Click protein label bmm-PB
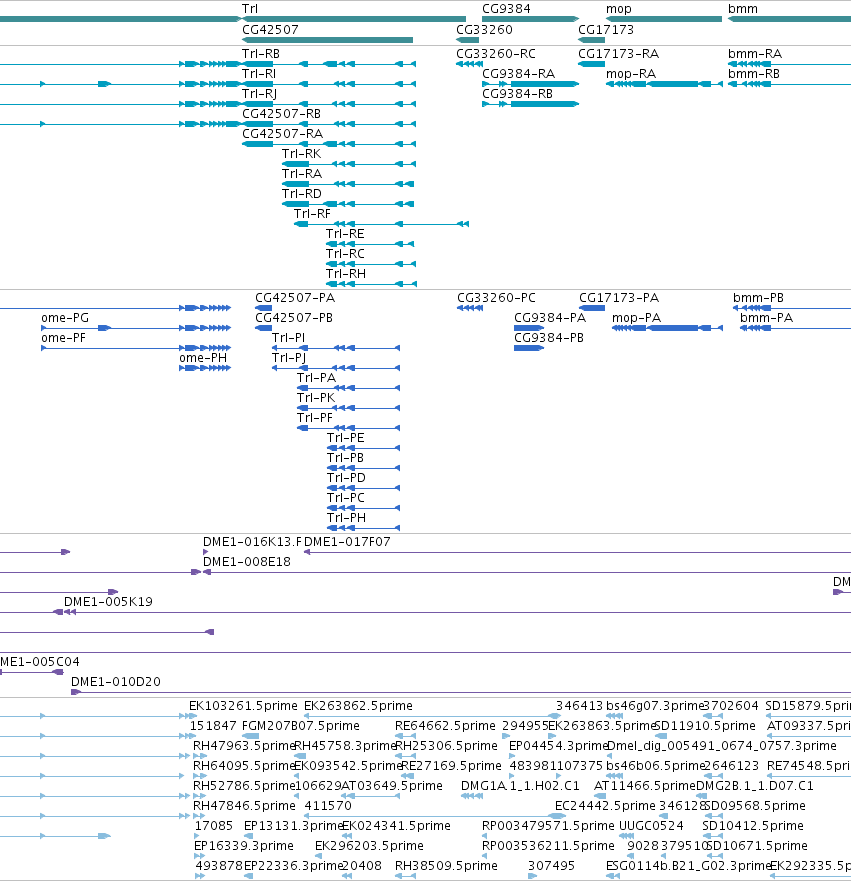The image size is (851, 881). [758, 298]
